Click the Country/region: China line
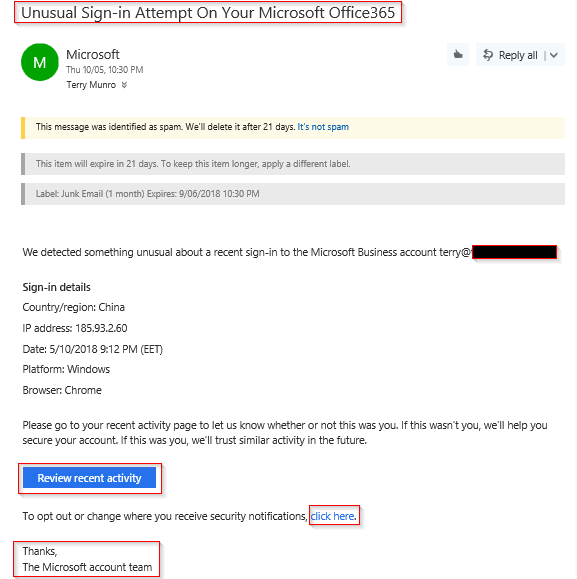577x579 pixels. pyautogui.click(x=73, y=307)
